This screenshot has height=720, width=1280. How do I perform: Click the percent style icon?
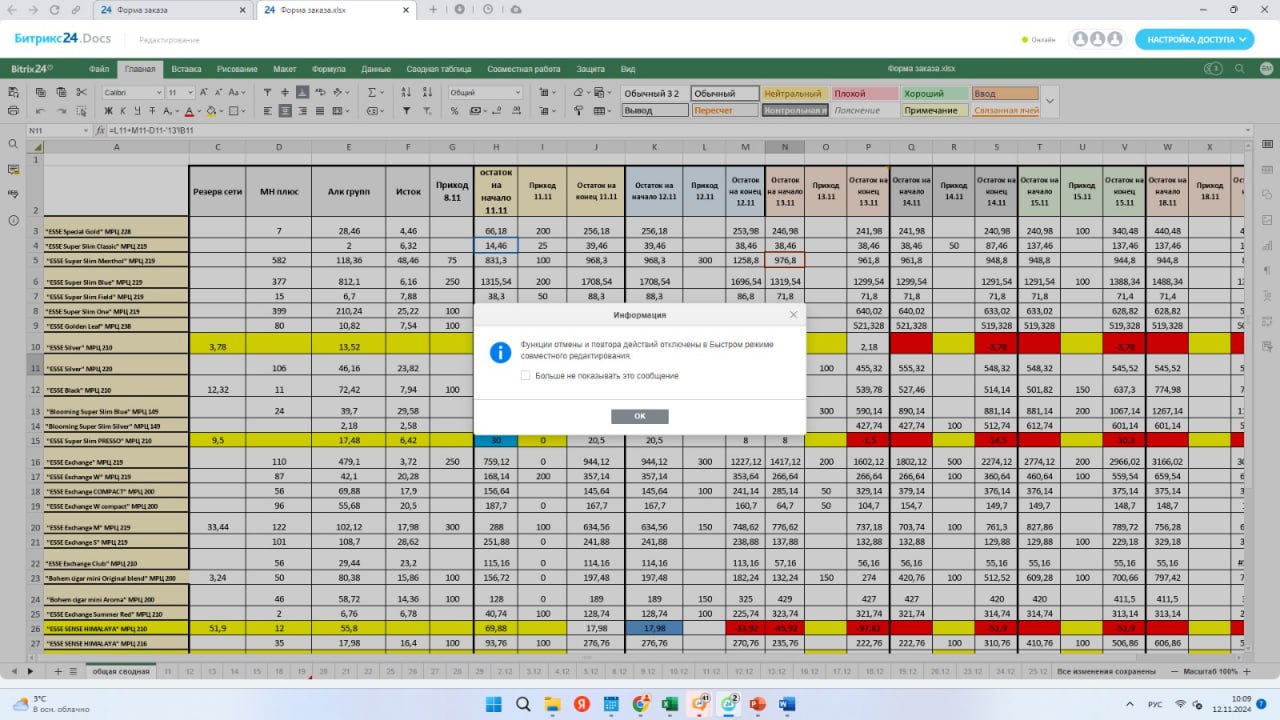coord(456,111)
